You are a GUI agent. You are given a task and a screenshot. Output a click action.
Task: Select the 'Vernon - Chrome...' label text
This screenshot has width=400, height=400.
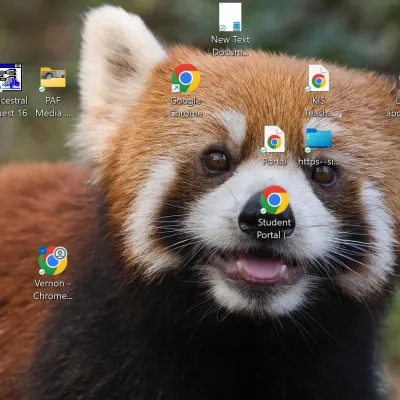tap(53, 290)
